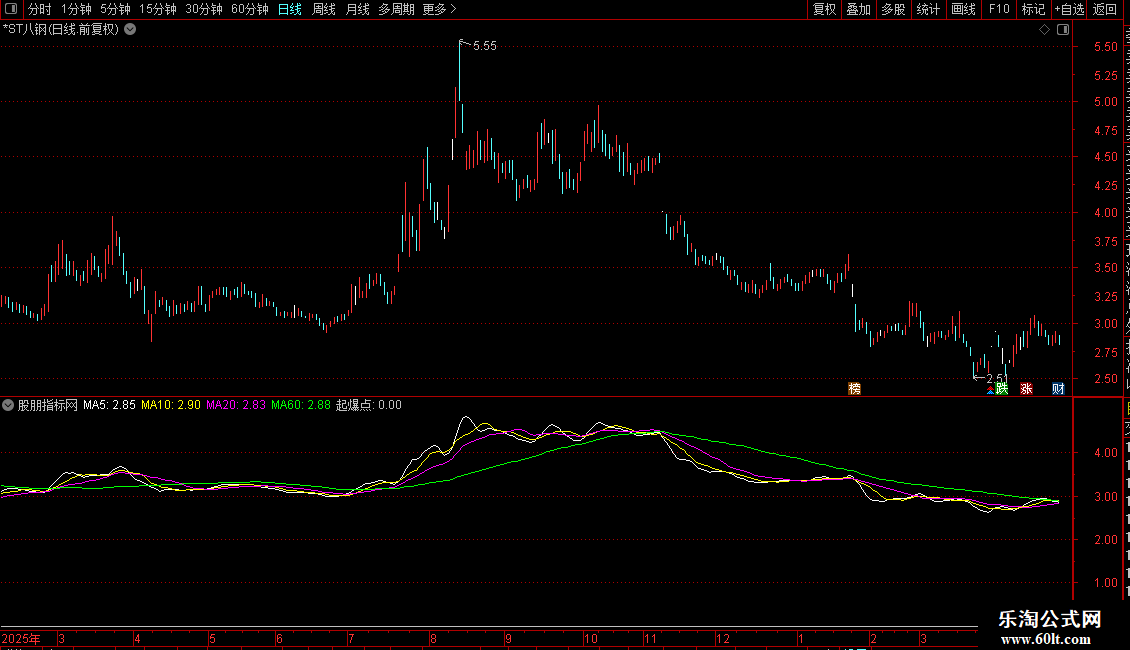1130x650 pixels.
Task: Toggle the right info panel icon
Action: 1063,30
